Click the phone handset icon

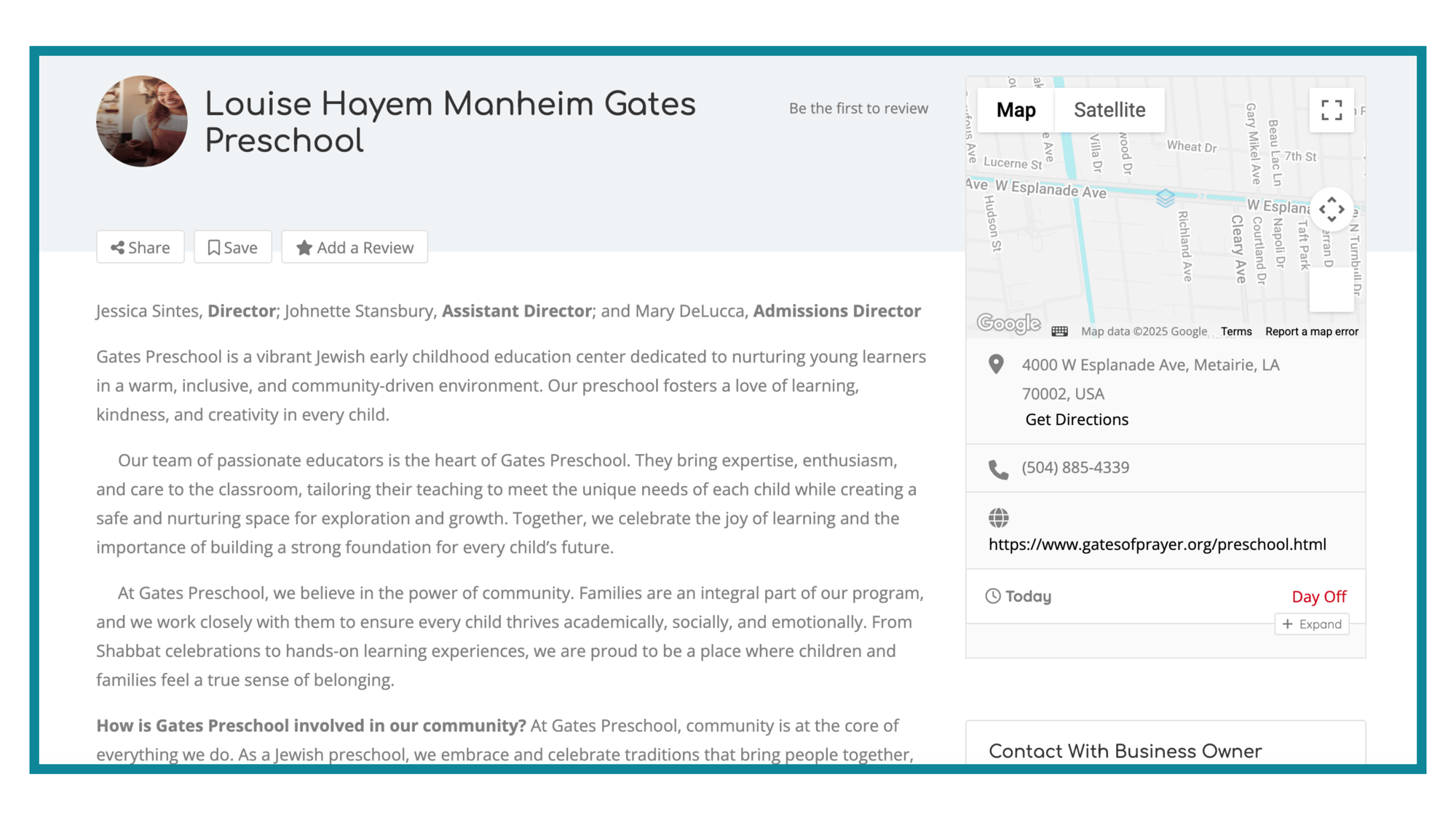pos(998,470)
